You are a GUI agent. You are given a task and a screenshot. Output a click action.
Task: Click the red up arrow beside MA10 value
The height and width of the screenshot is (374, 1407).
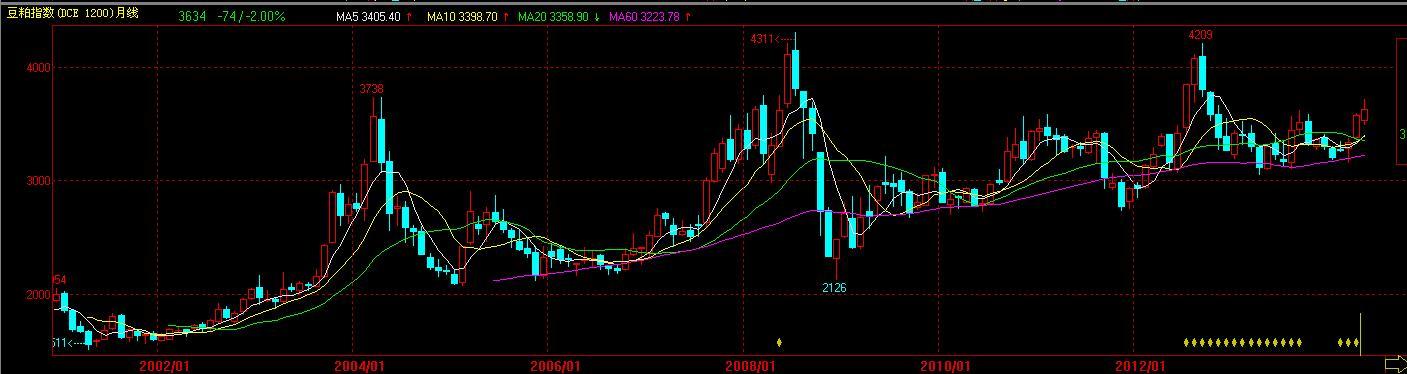[x=505, y=17]
